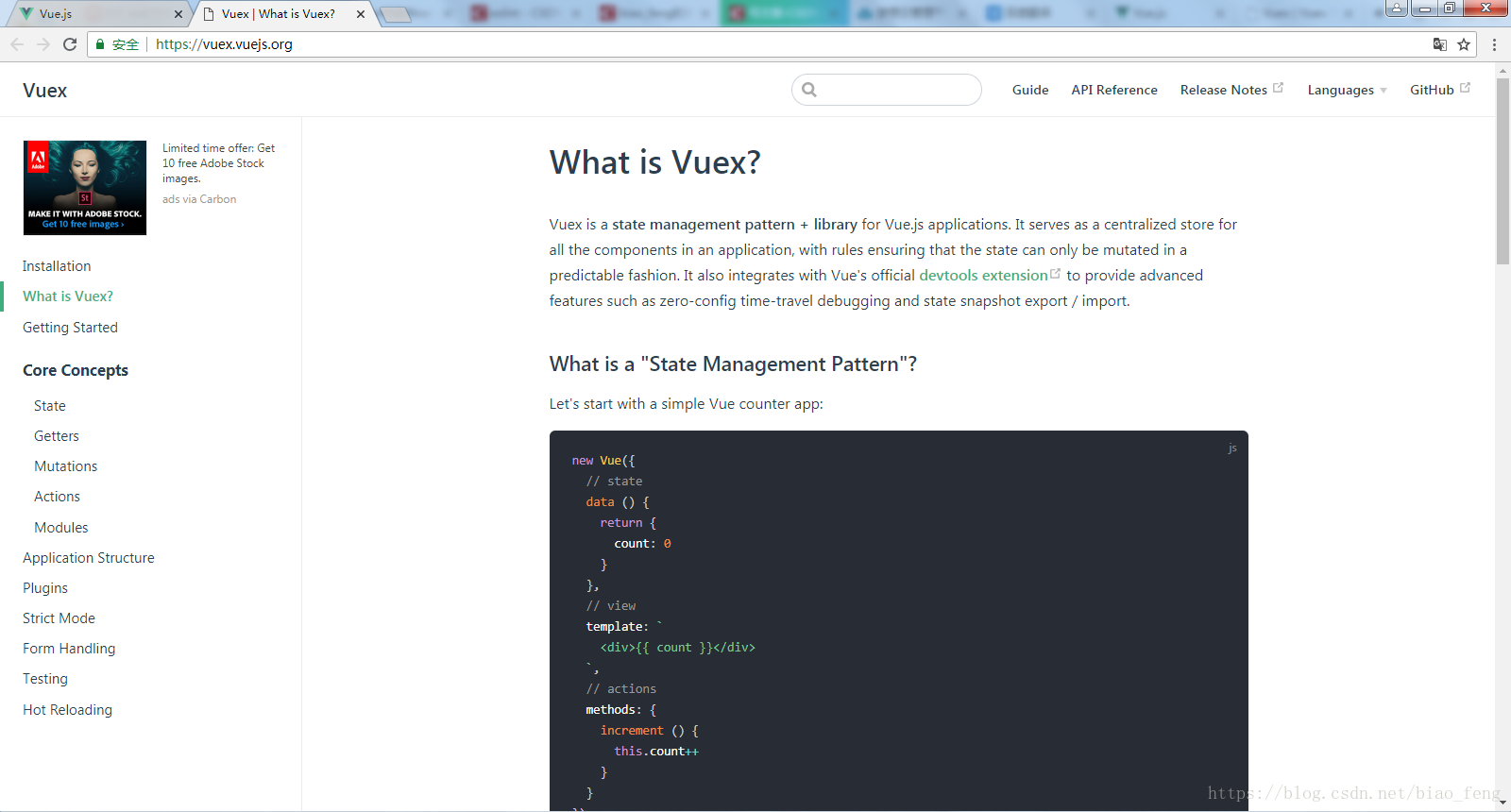The width and height of the screenshot is (1511, 812).
Task: Reload the page with refresh icon
Action: point(70,44)
